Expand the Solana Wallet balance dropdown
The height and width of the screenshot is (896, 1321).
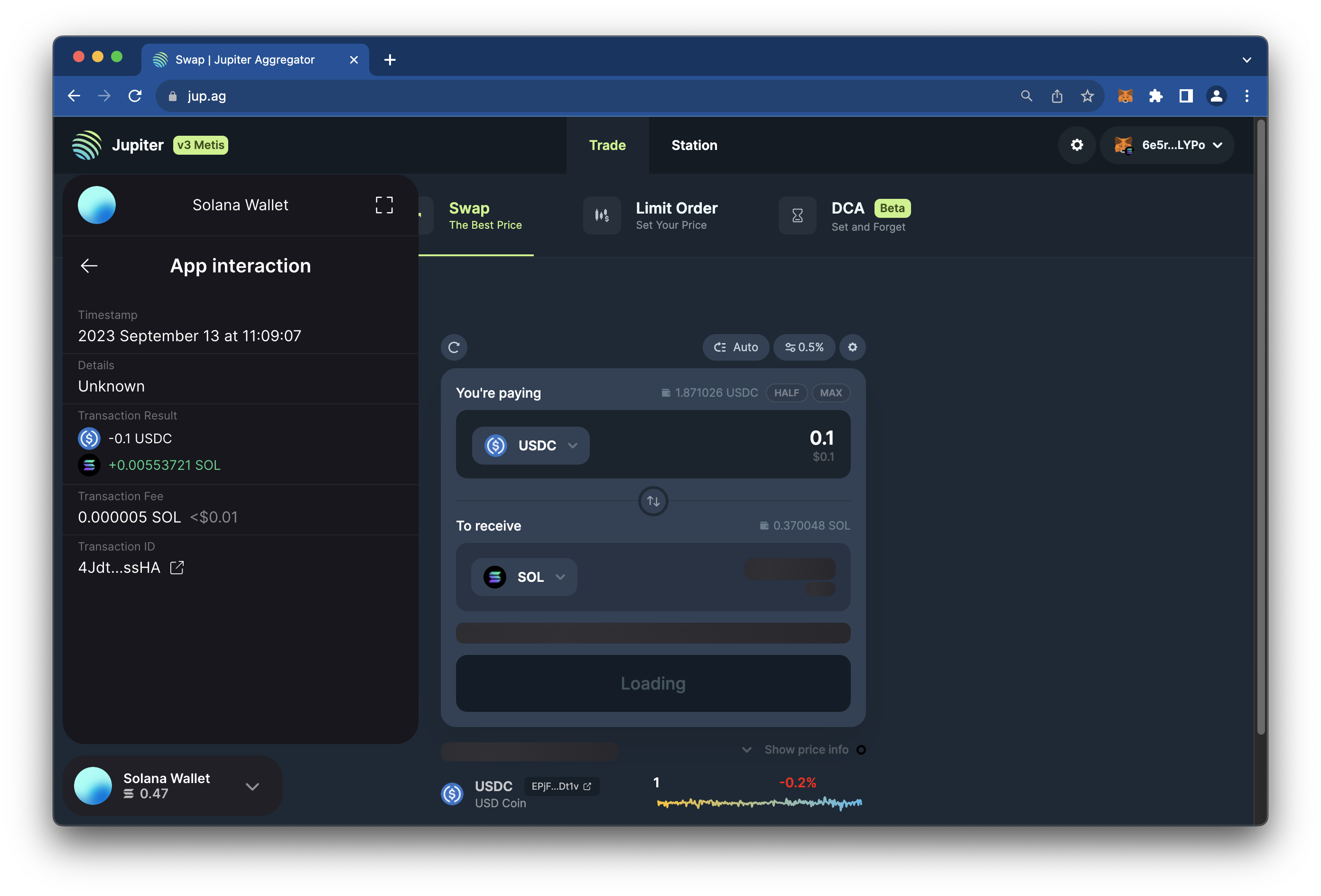252,785
